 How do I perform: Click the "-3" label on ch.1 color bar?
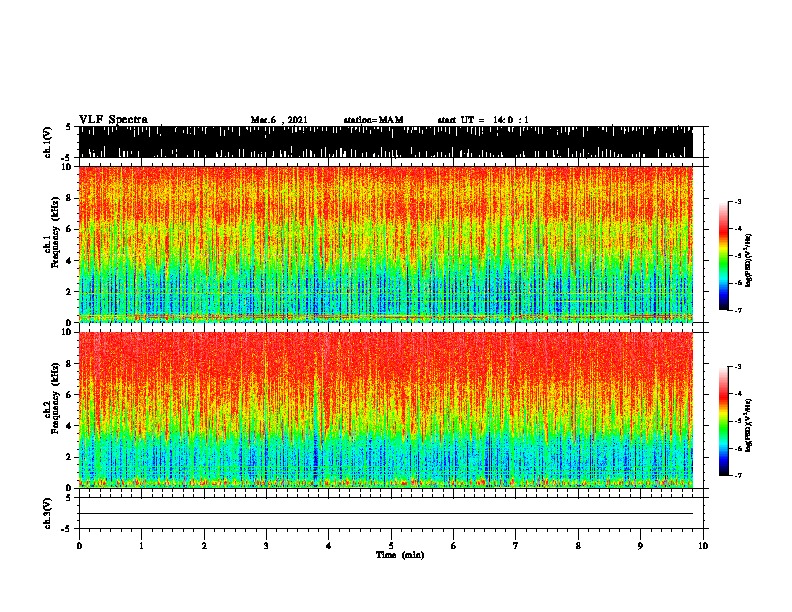[x=738, y=201]
